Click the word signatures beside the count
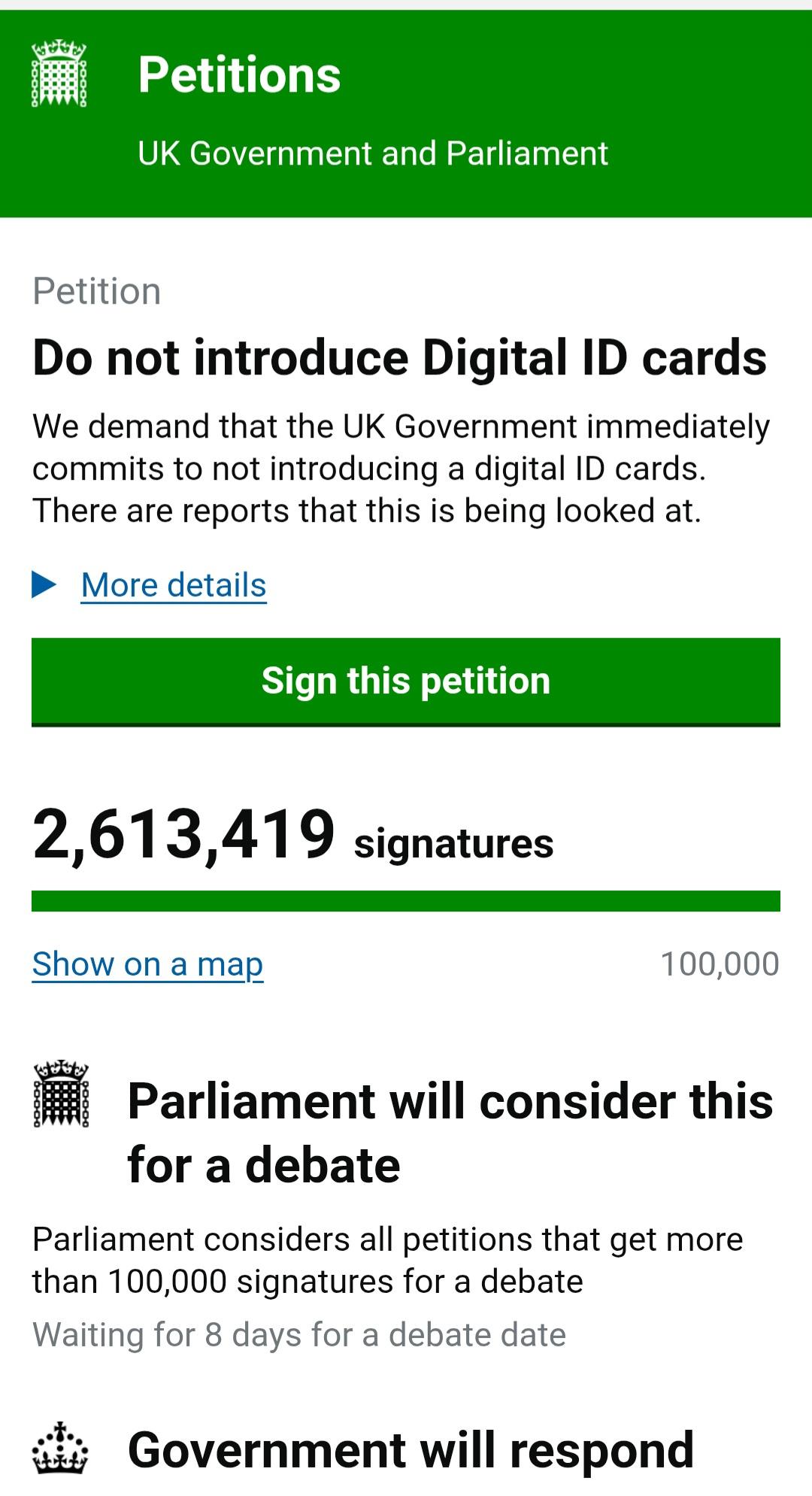The height and width of the screenshot is (1496, 812). [453, 843]
